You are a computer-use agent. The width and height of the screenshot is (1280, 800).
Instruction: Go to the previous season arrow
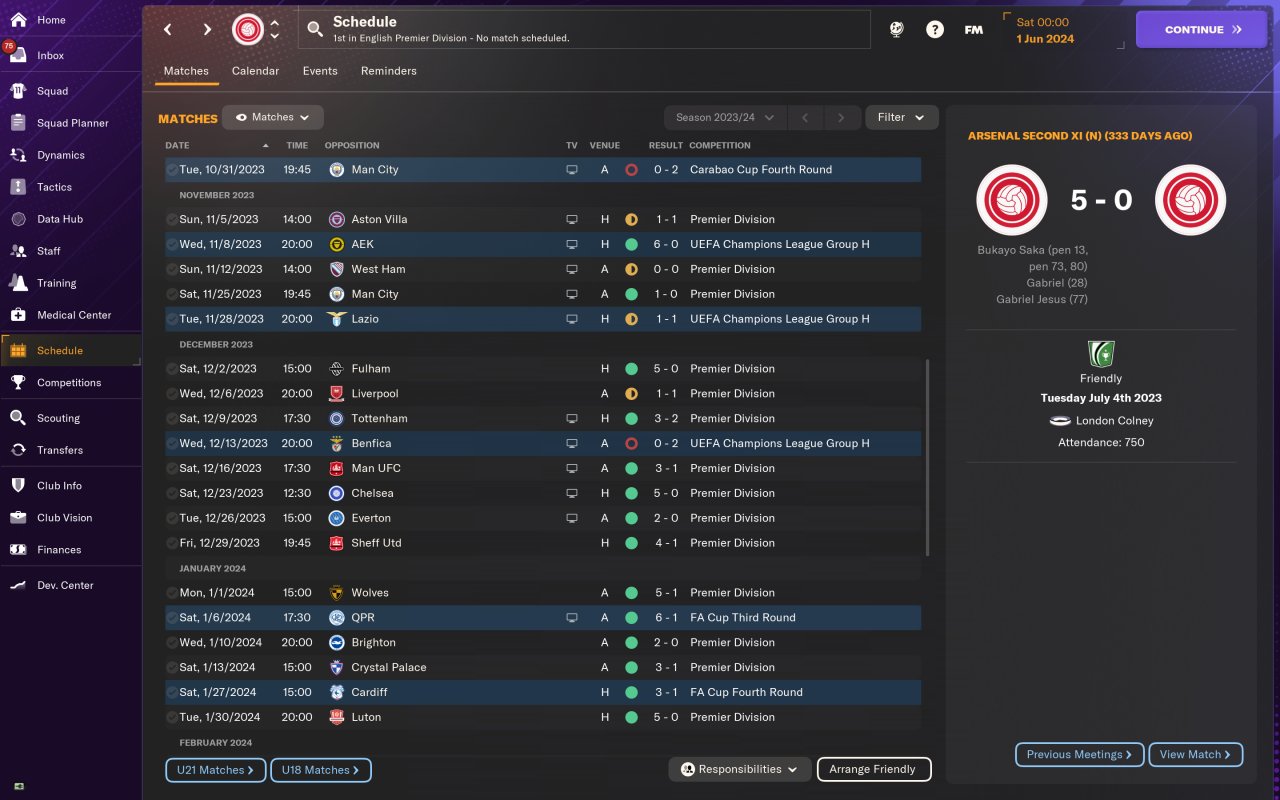(804, 118)
